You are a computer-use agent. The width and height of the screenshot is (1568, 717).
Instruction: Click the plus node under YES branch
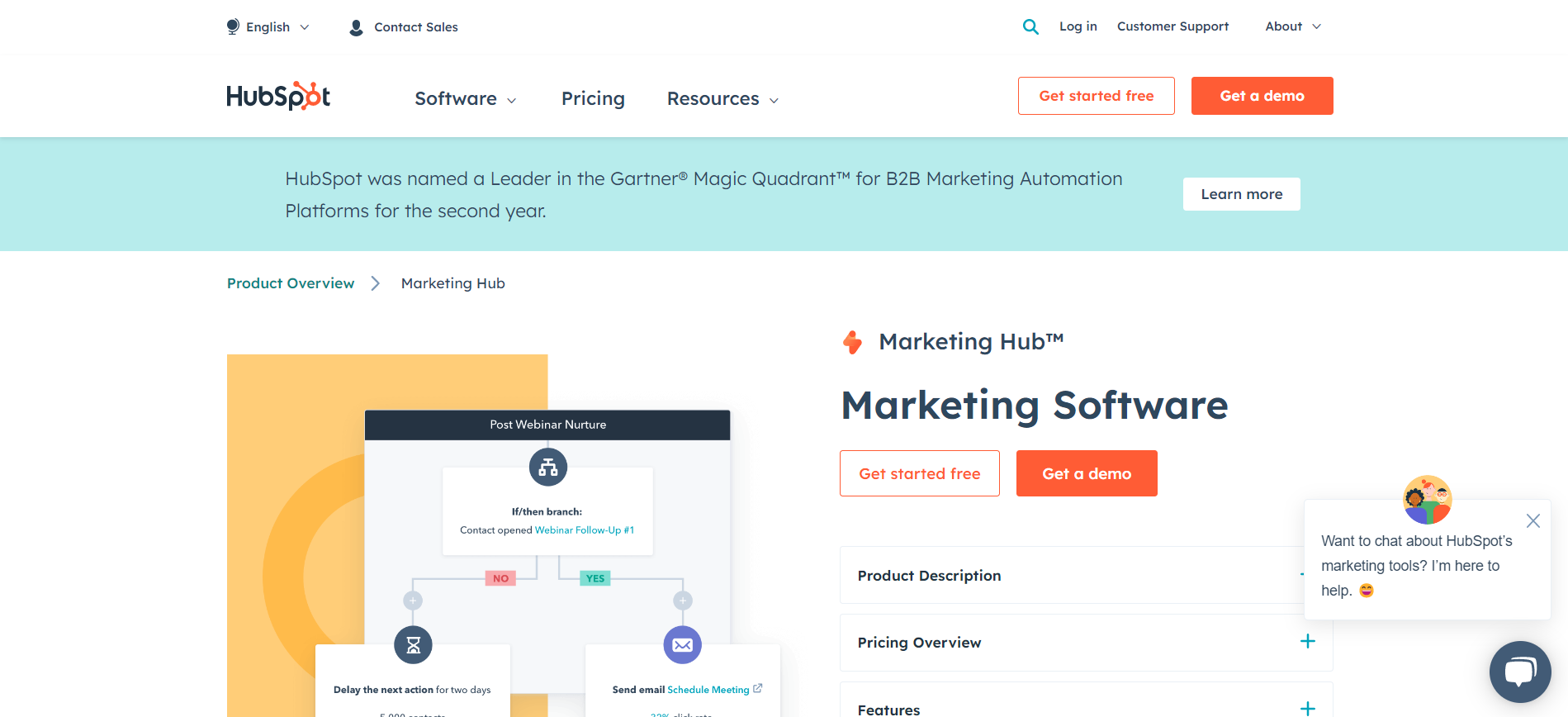(683, 601)
